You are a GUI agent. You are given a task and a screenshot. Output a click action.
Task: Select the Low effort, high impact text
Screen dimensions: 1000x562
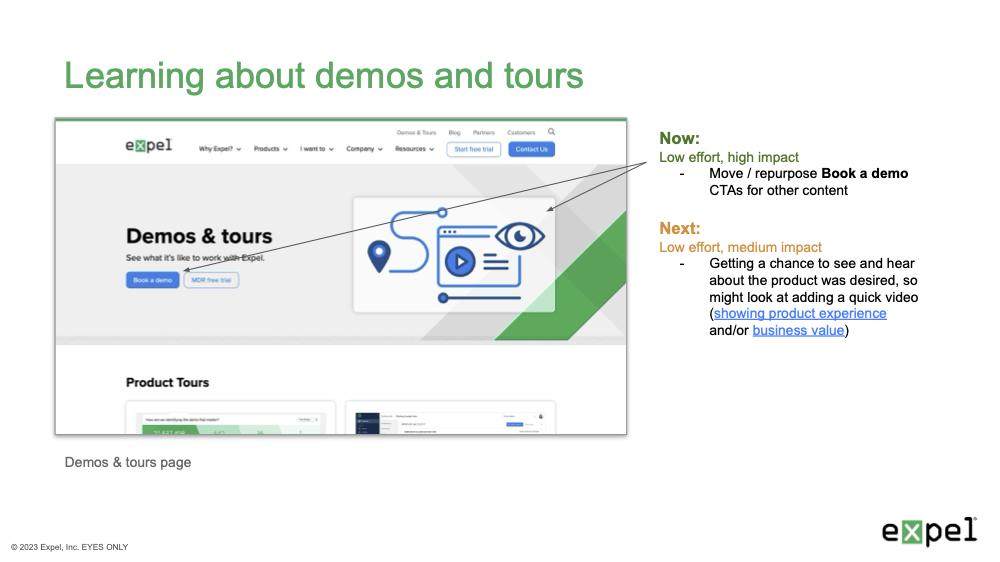(x=728, y=158)
